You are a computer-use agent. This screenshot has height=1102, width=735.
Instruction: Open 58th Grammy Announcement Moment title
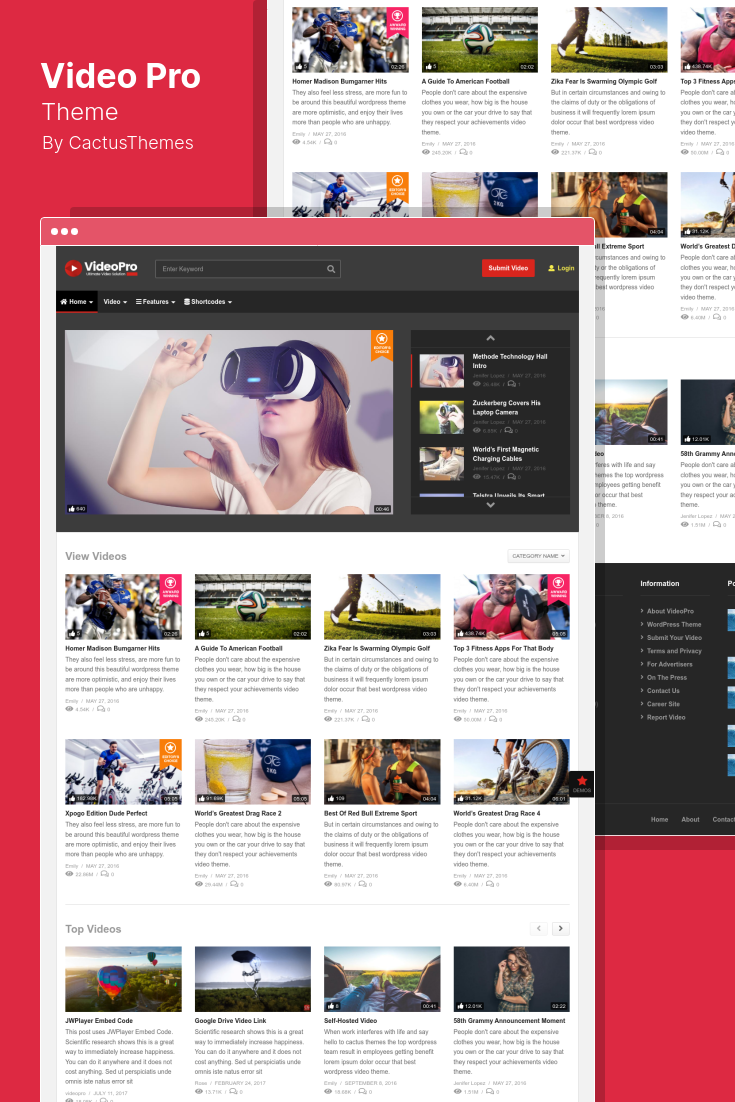click(x=509, y=1020)
